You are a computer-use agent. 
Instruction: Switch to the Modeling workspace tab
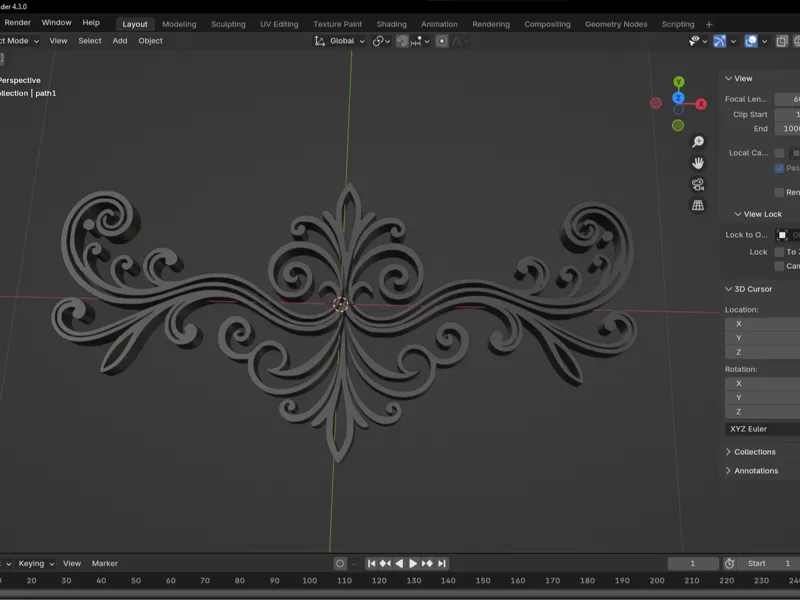179,24
